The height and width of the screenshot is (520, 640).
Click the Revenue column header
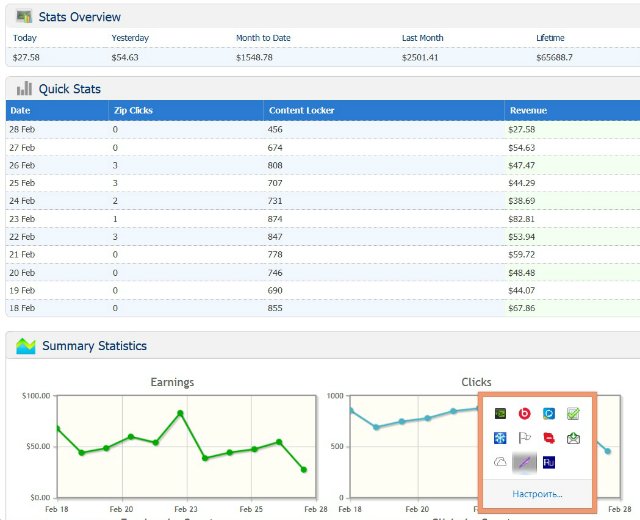point(528,110)
